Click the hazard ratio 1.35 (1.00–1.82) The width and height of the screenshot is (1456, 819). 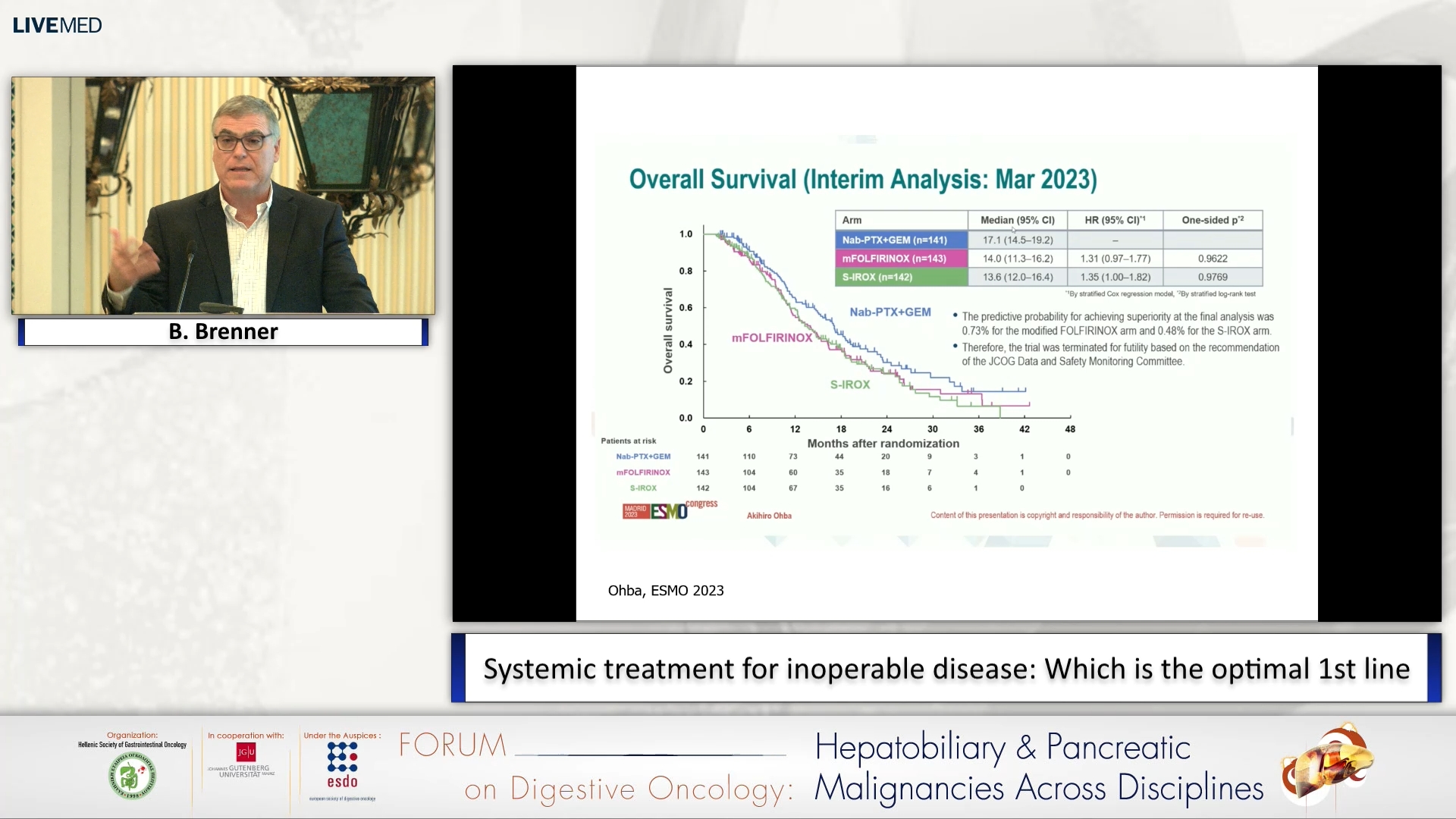coord(1116,277)
